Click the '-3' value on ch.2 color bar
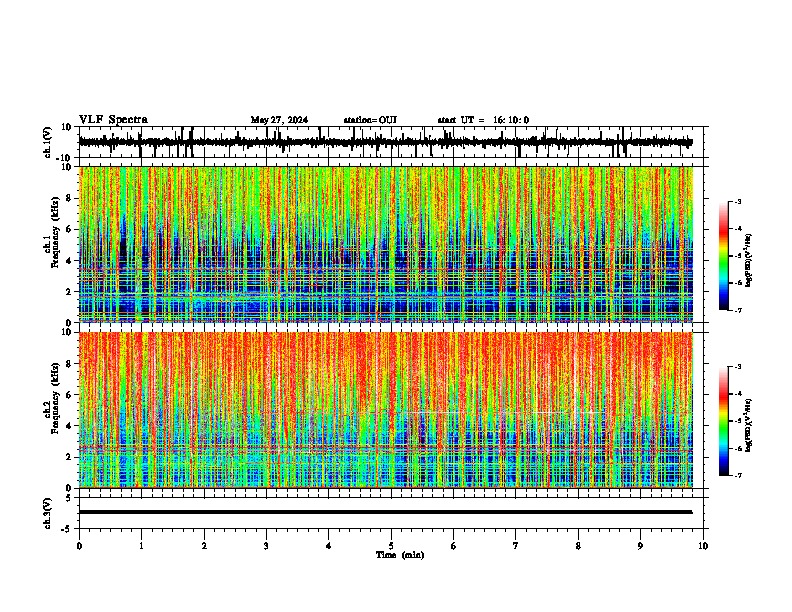 click(737, 367)
